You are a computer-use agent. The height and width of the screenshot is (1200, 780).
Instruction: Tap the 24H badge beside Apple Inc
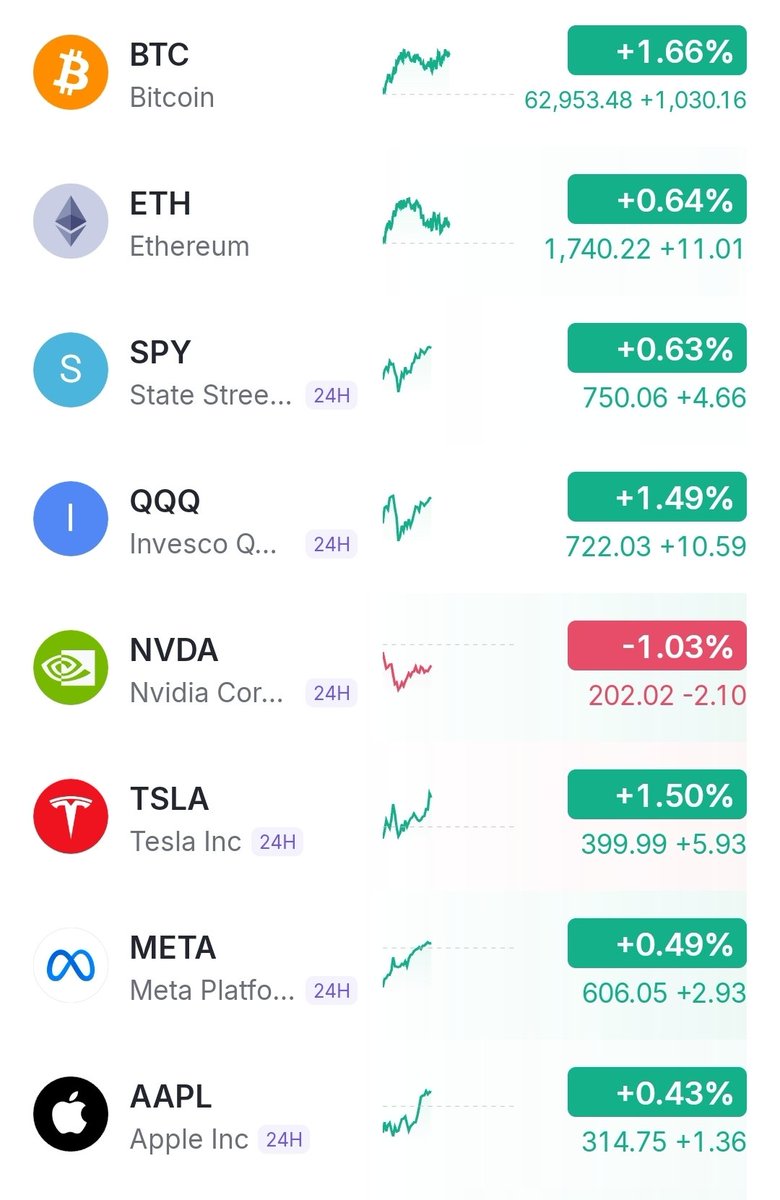point(284,1140)
